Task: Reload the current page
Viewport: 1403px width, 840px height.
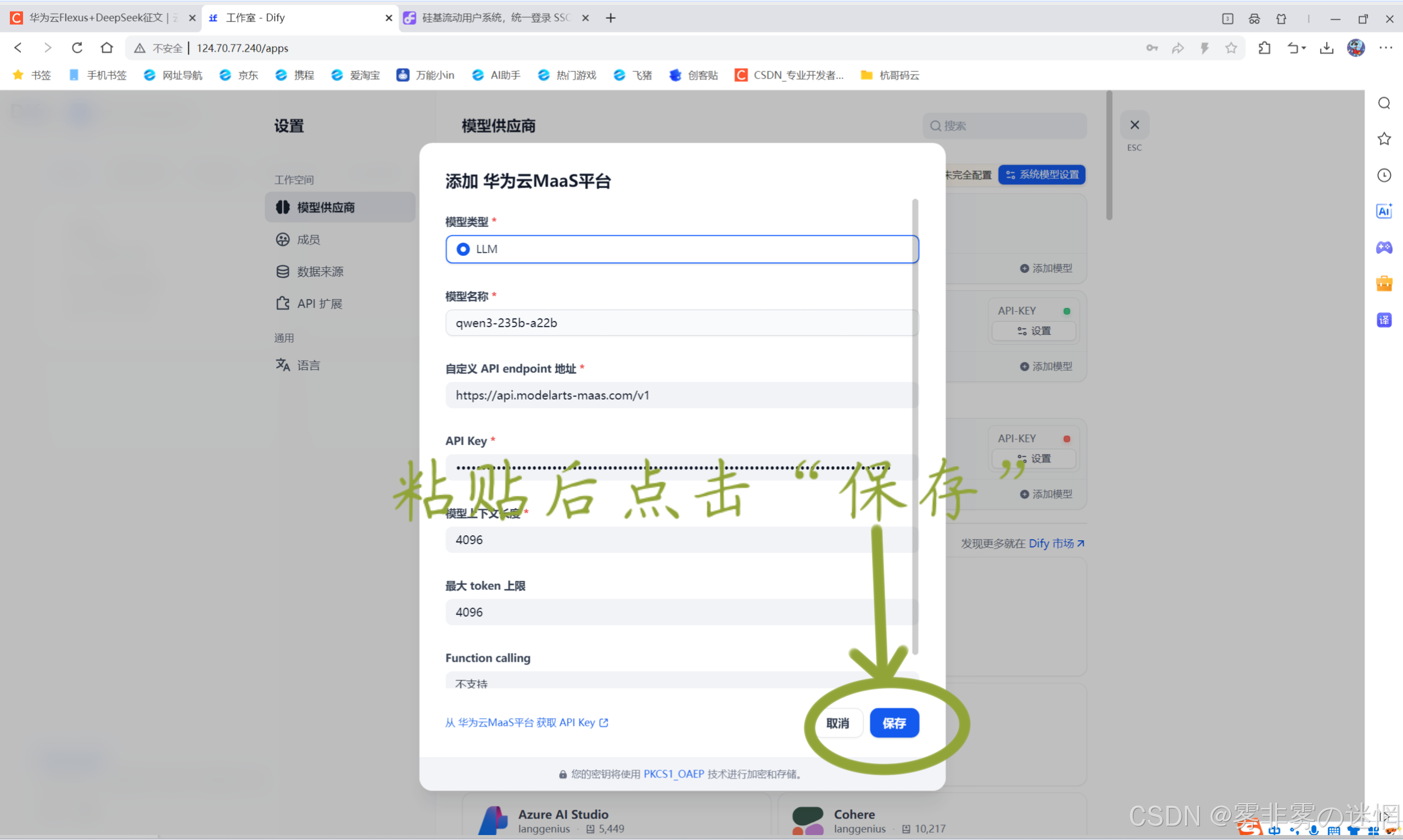Action: 77,48
